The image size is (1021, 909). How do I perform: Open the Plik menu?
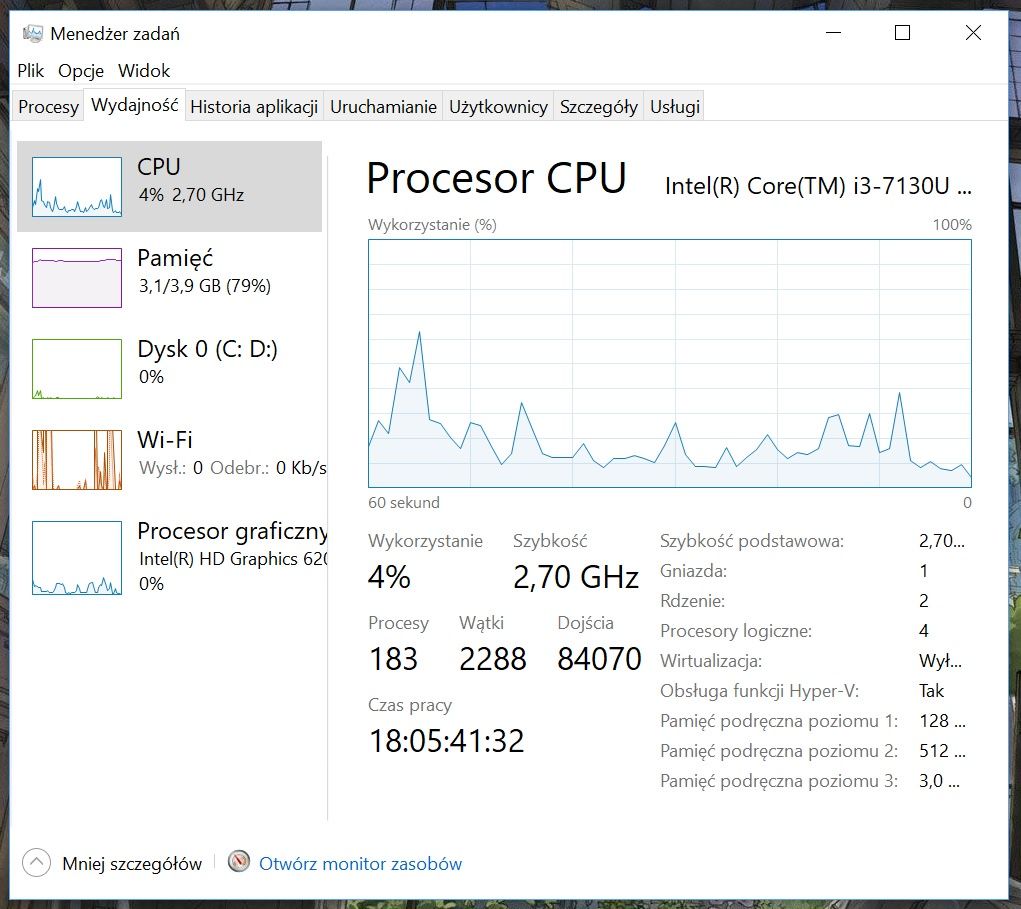(x=31, y=70)
